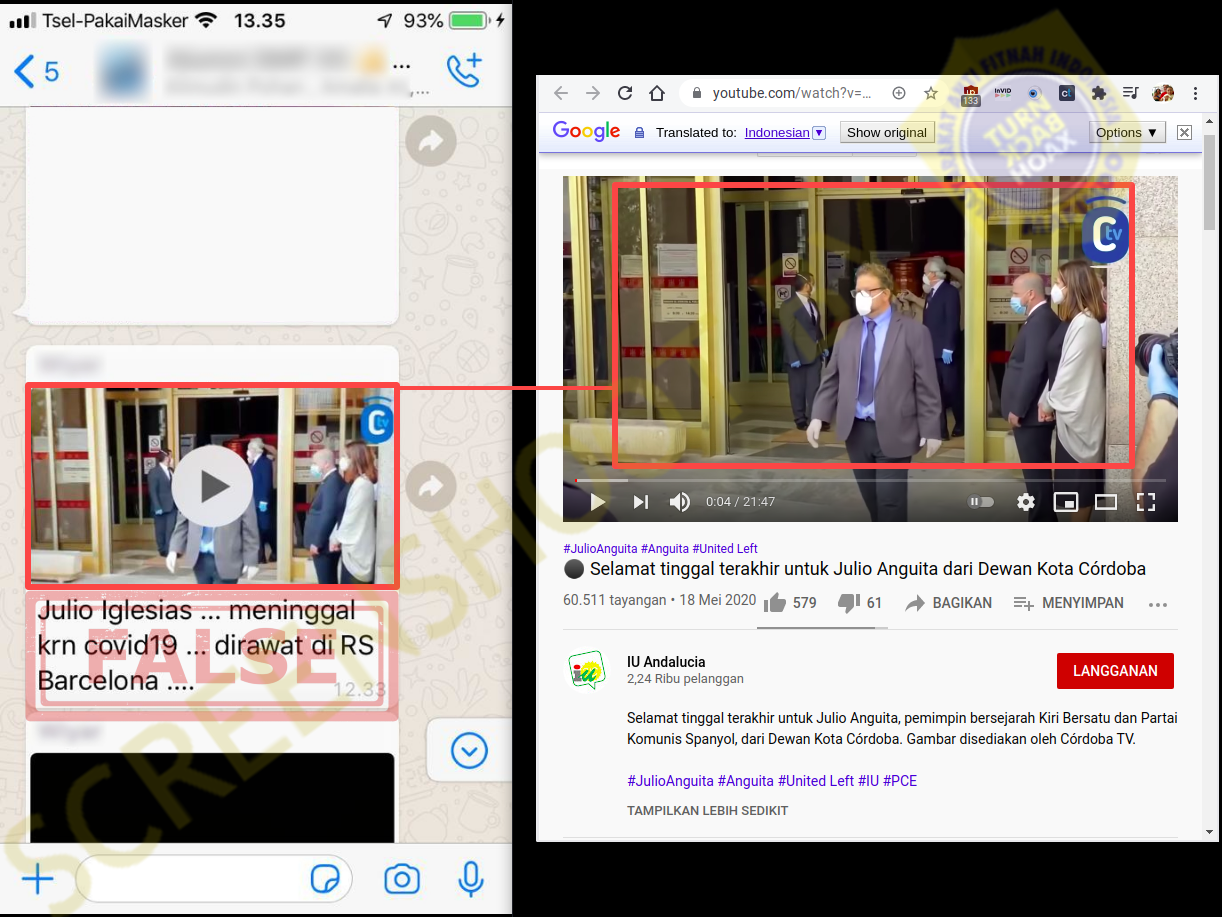Enable YouTube miniplayer

1066,502
